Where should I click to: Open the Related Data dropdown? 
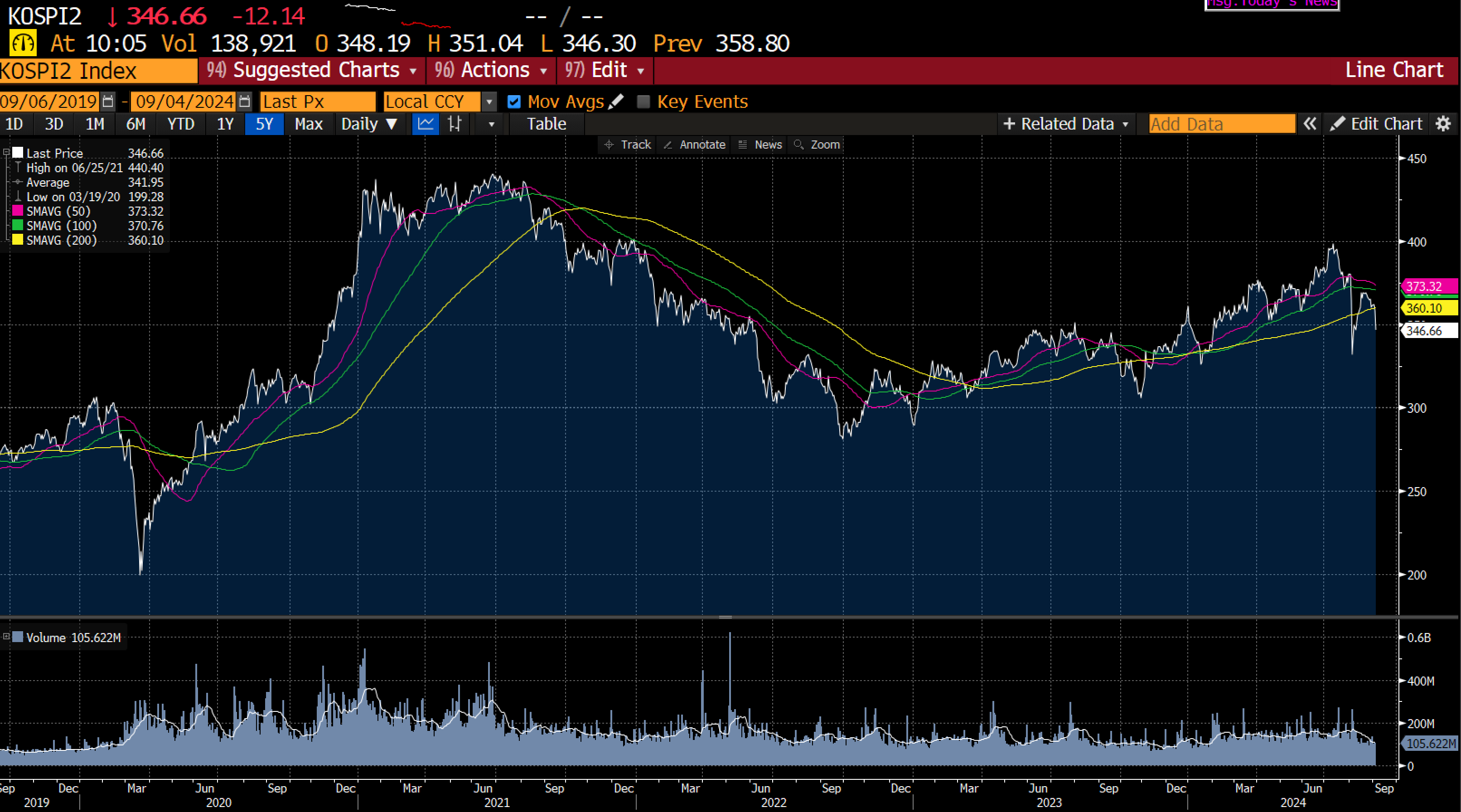tap(1066, 124)
